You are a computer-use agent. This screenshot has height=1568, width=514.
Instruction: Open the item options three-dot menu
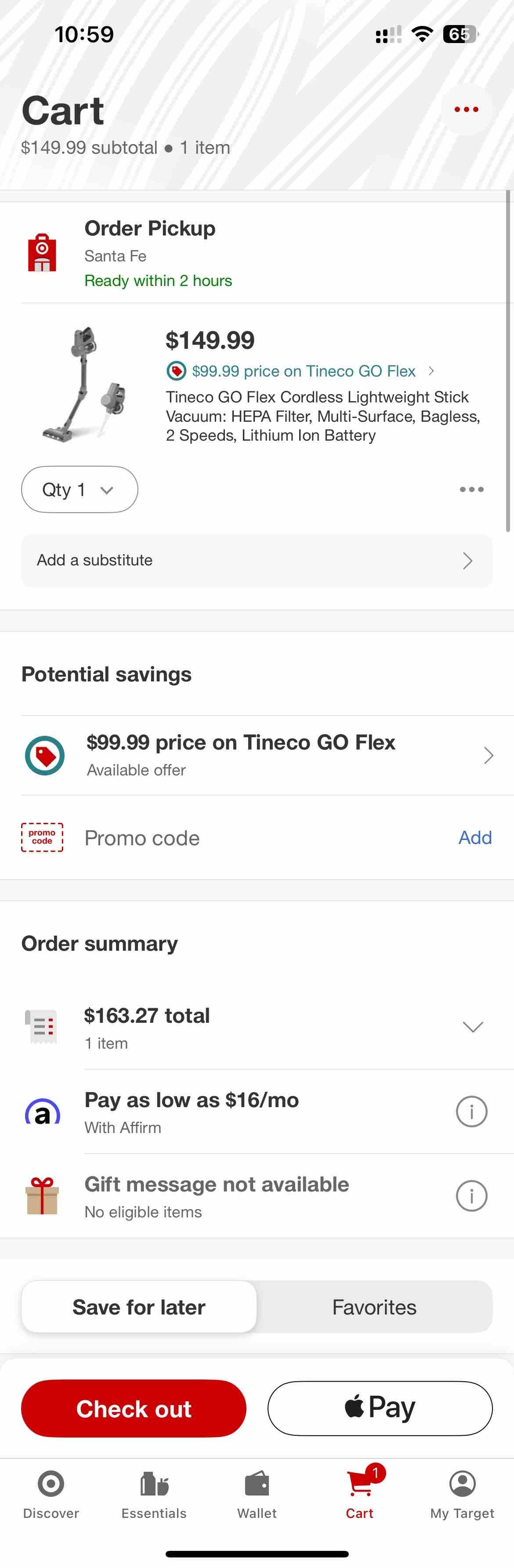coord(471,489)
